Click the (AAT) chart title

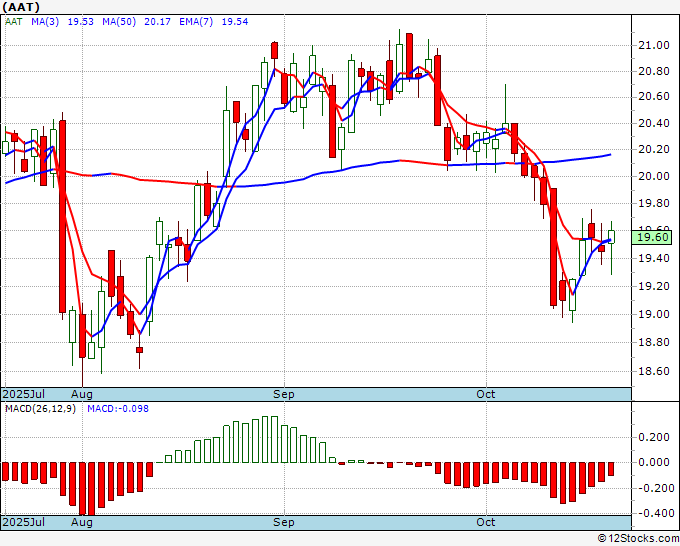pos(21,7)
